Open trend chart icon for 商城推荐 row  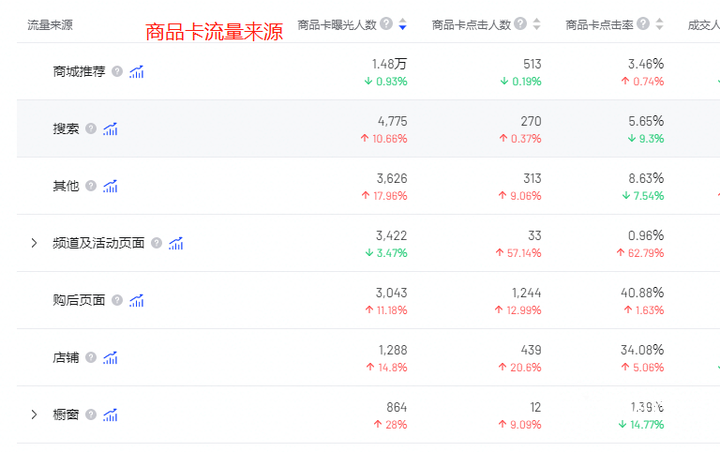pyautogui.click(x=136, y=72)
